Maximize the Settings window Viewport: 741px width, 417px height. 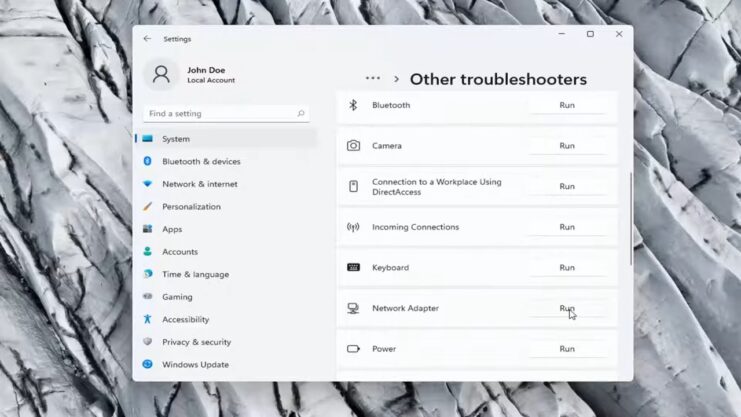coord(590,34)
